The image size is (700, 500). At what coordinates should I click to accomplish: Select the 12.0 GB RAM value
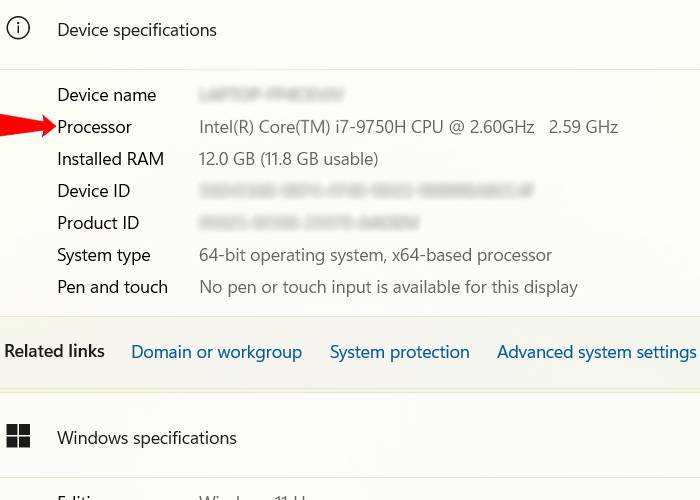click(288, 159)
